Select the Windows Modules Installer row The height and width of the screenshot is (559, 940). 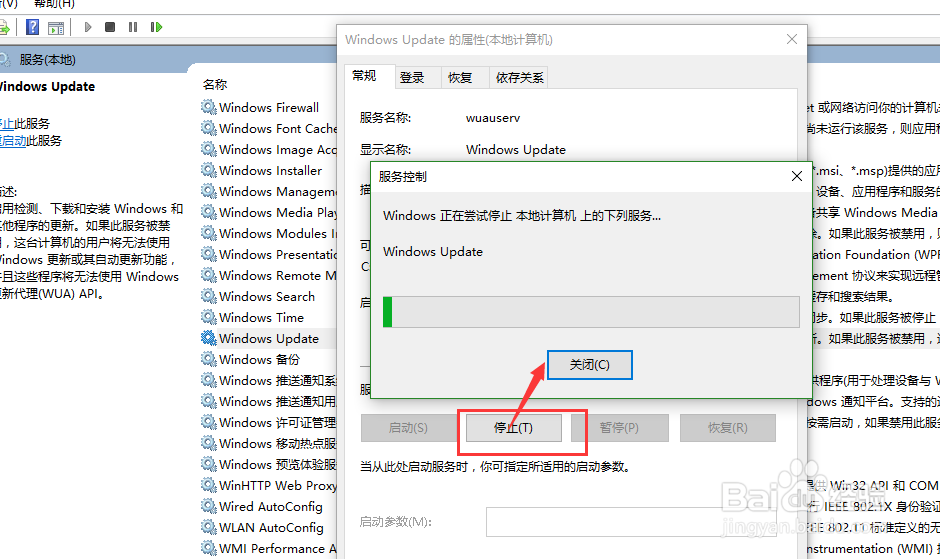coord(269,233)
